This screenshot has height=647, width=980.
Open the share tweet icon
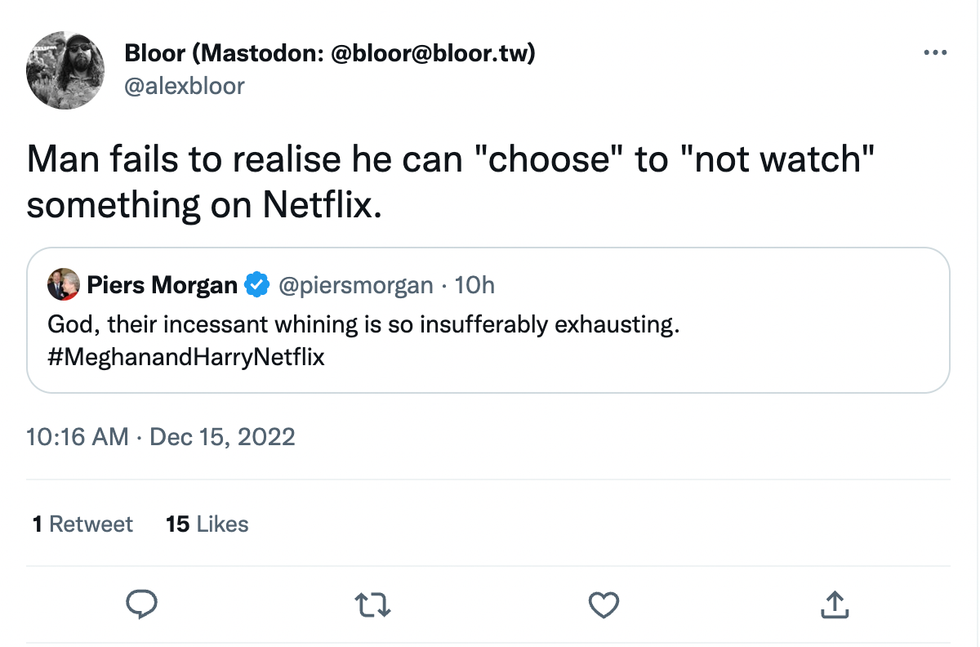coord(835,603)
